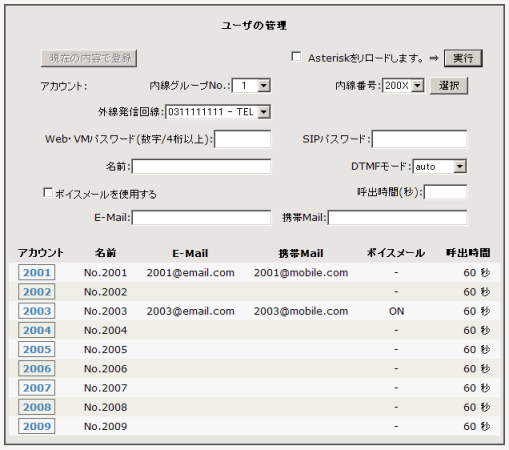Expand the 内線番号 200X dropdown

pyautogui.click(x=403, y=86)
